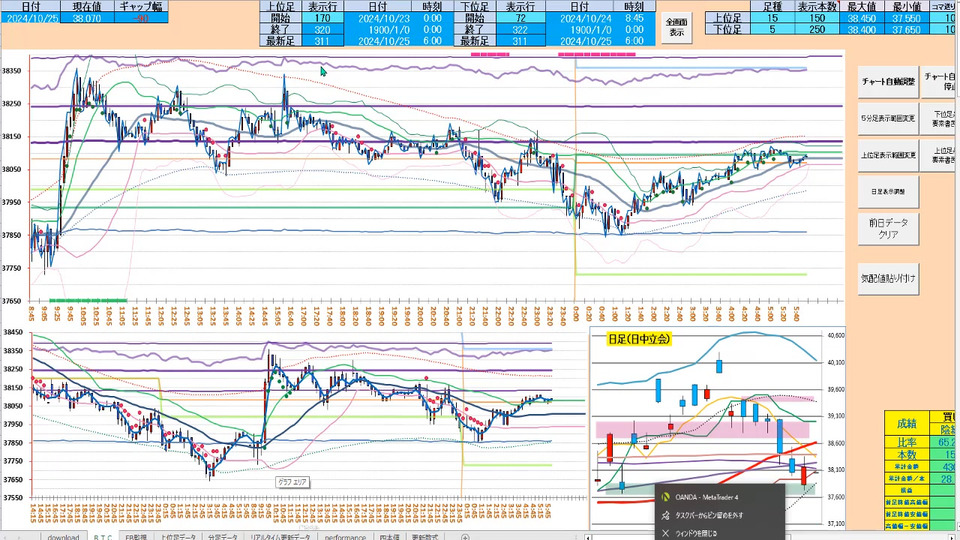The width and height of the screenshot is (960, 540).
Task: Click the horizontal scrollbar right arrow
Action: pos(950,536)
